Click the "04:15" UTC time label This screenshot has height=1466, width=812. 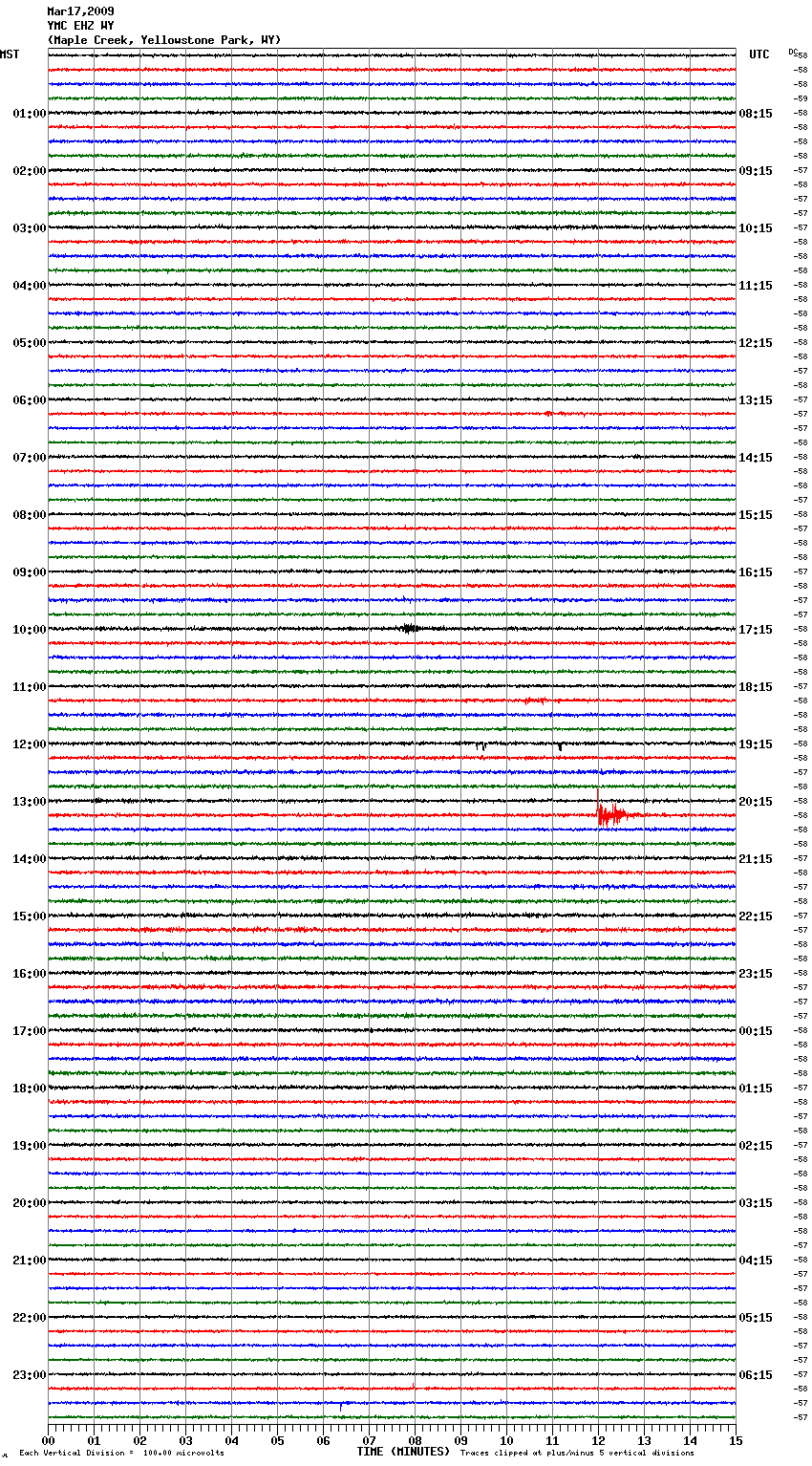(756, 1261)
